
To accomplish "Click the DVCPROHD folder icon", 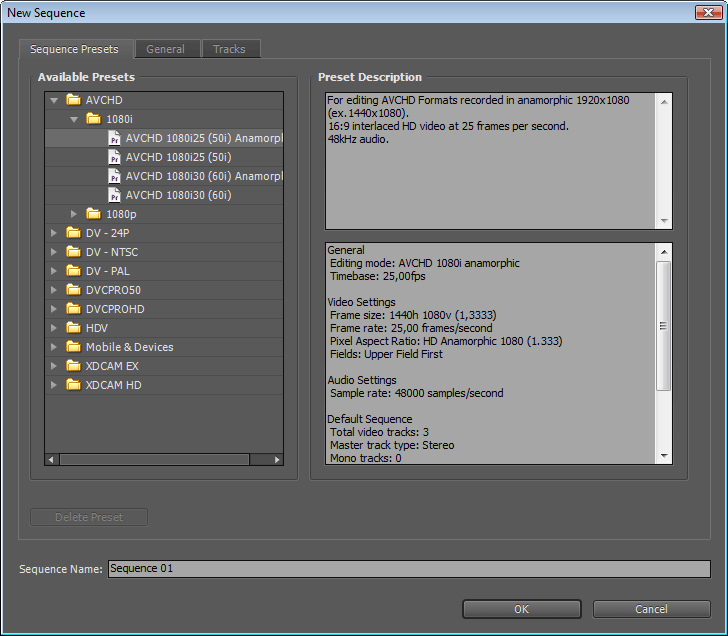I will (x=73, y=309).
